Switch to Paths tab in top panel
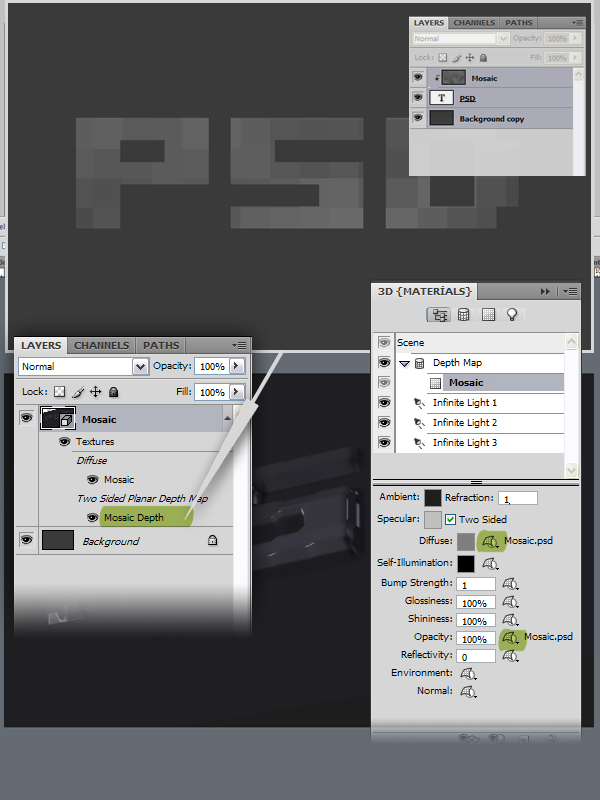Screen dimensions: 600x800 pyautogui.click(x=519, y=23)
